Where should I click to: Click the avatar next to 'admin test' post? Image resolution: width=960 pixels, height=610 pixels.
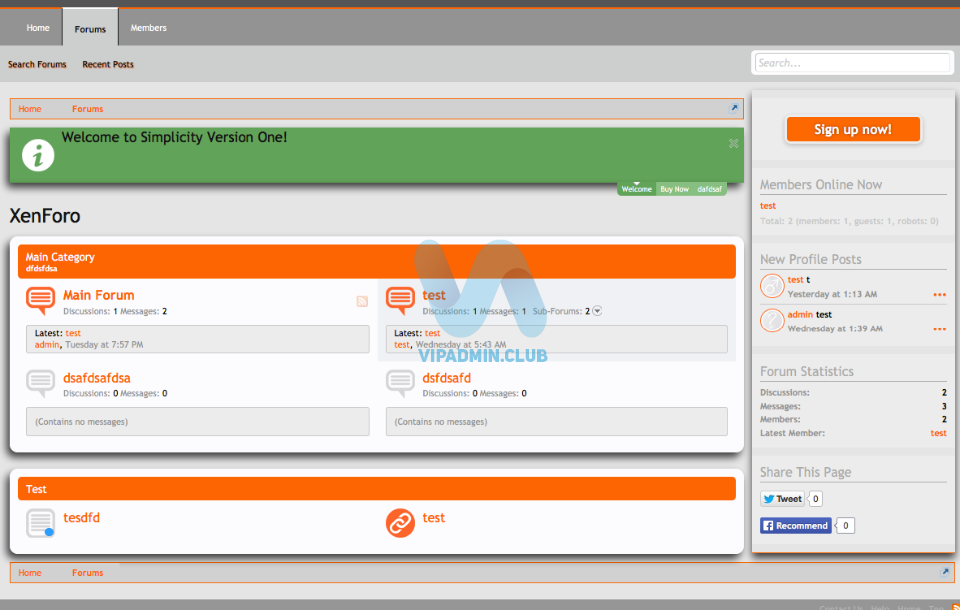pyautogui.click(x=772, y=320)
